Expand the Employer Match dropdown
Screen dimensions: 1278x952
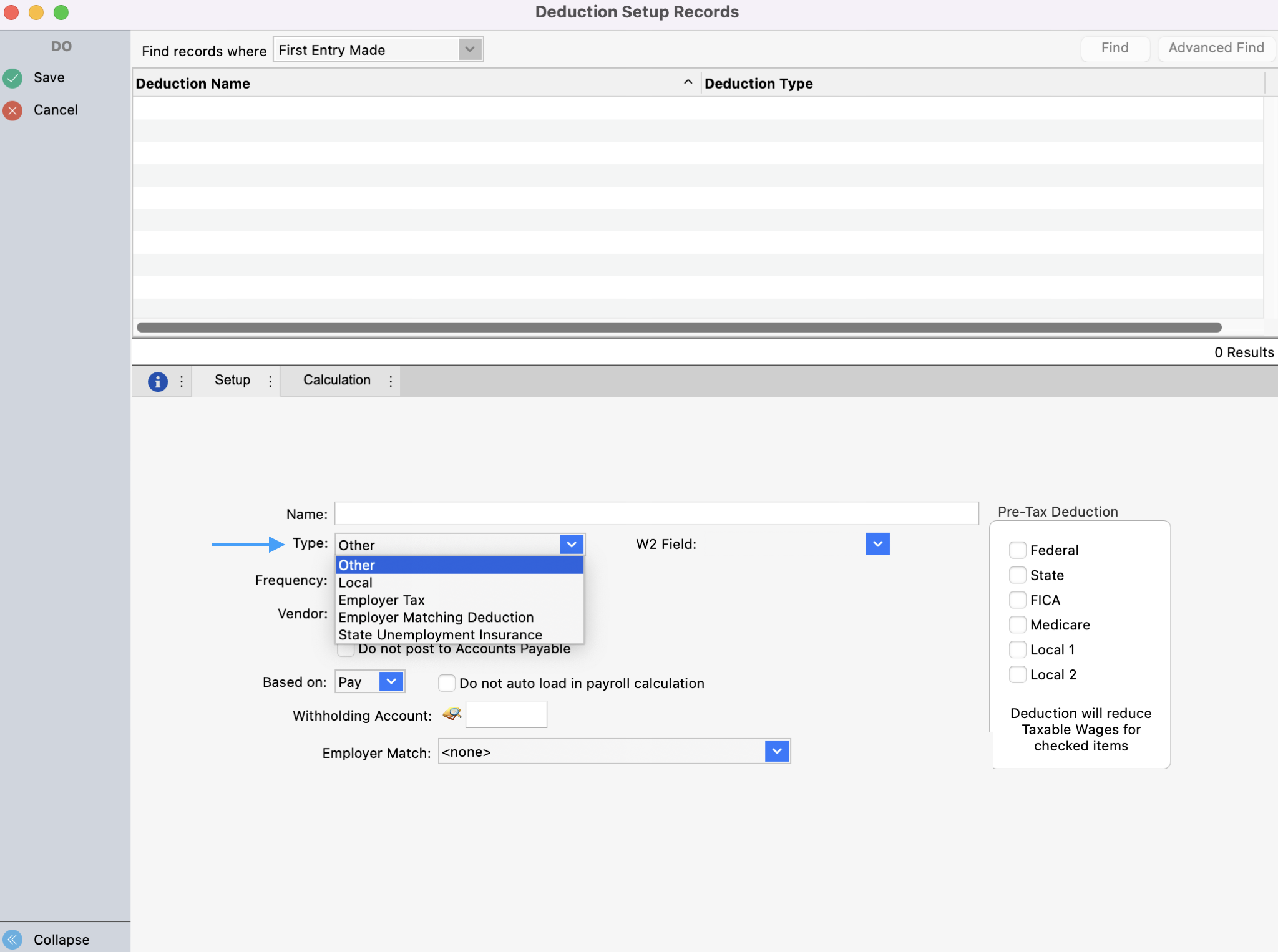tap(777, 751)
